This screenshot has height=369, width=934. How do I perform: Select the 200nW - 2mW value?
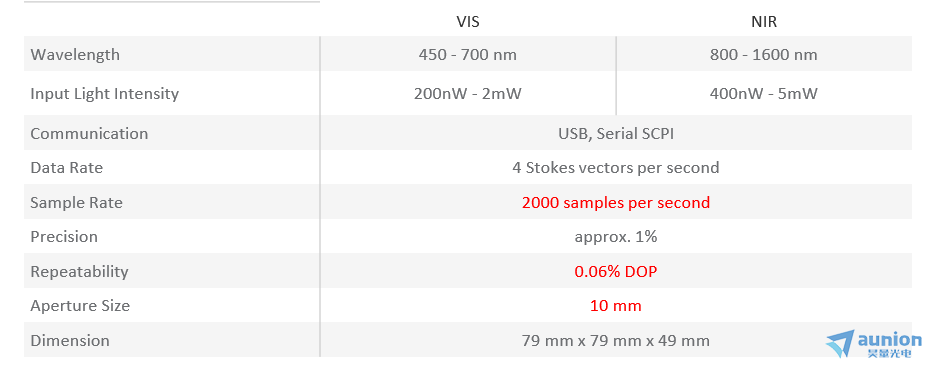468,94
